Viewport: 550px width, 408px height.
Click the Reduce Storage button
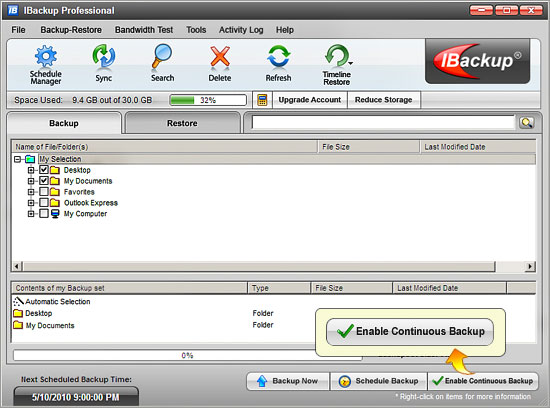pos(384,100)
